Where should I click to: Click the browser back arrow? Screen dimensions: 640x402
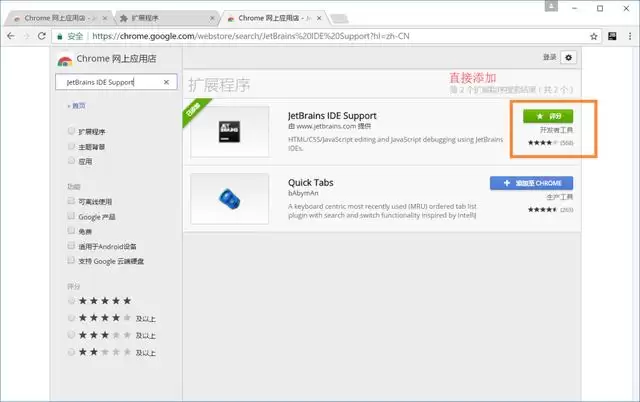click(11, 36)
